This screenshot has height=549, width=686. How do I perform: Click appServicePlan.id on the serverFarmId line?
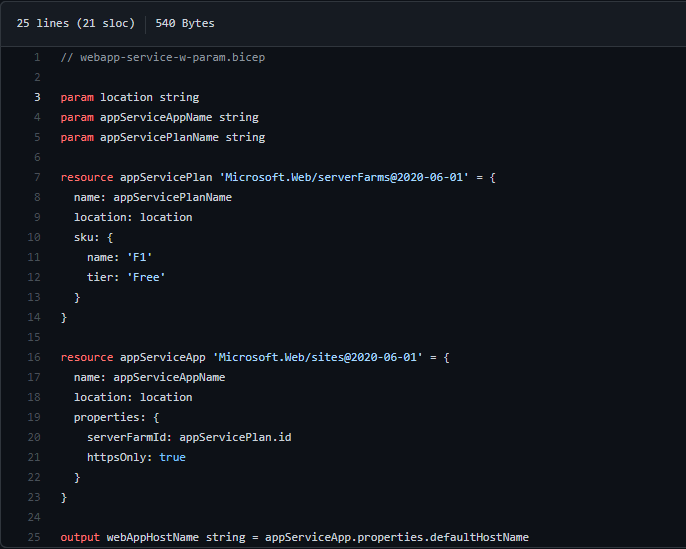(x=235, y=437)
